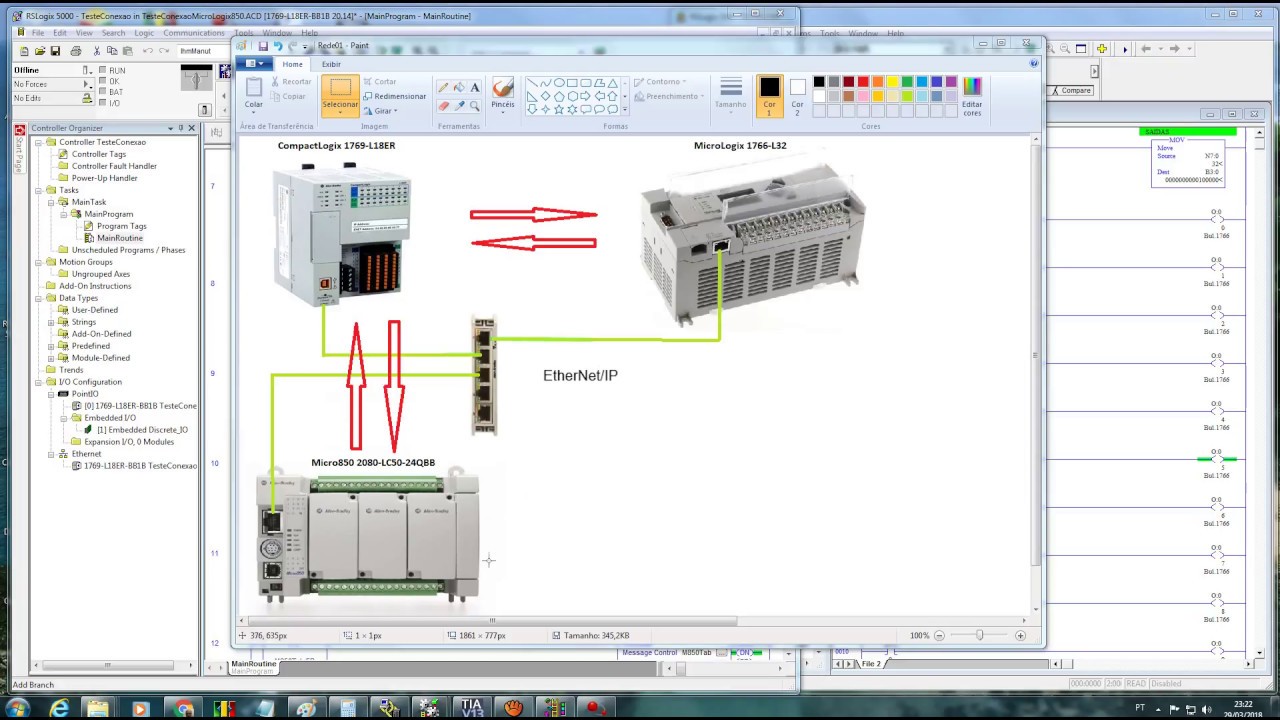1280x720 pixels.
Task: Click Cortar crop tool in Imagem group
Action: [380, 81]
